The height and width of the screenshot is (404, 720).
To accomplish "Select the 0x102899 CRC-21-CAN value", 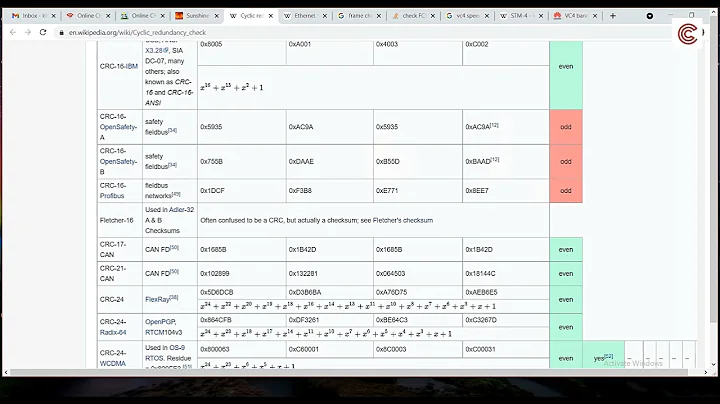I will tap(214, 274).
